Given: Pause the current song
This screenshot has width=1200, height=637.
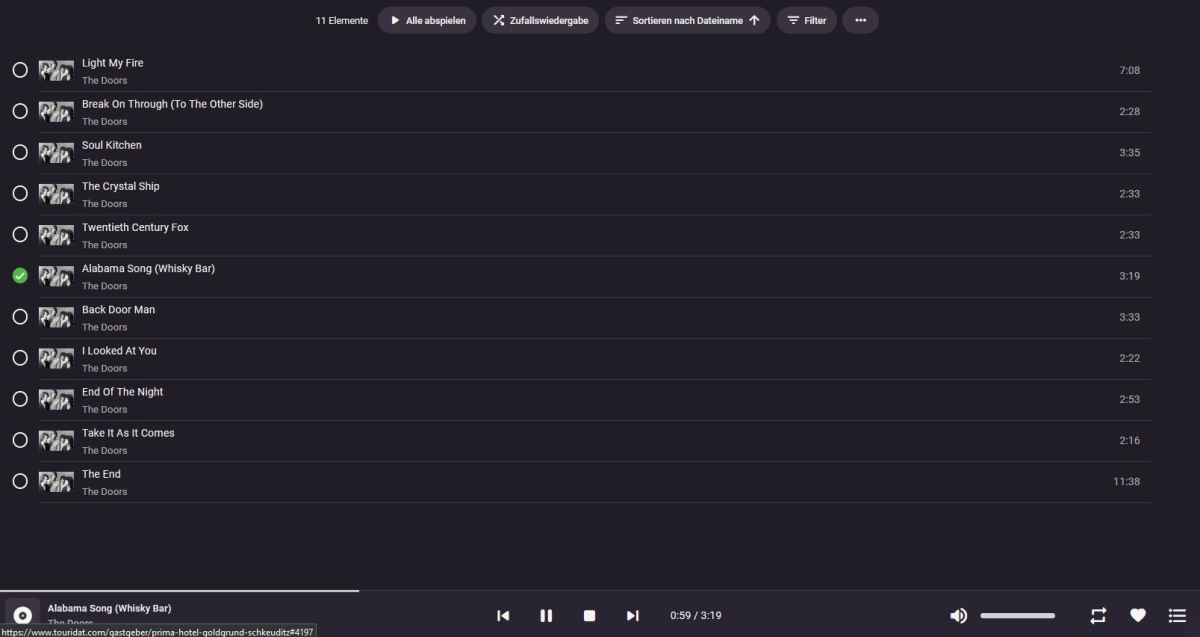Looking at the screenshot, I should tap(546, 616).
